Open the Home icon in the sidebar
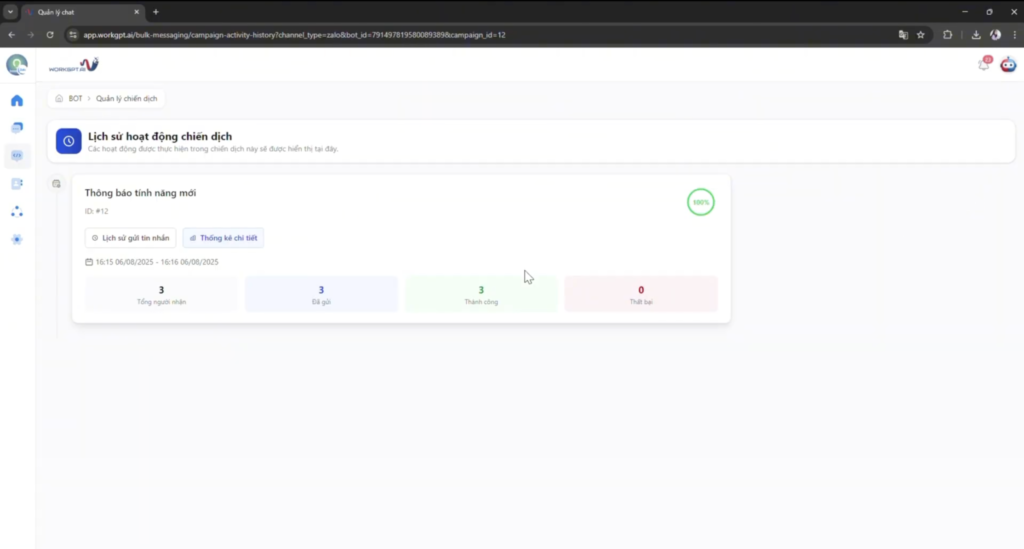The height and width of the screenshot is (549, 1024). pyautogui.click(x=17, y=100)
